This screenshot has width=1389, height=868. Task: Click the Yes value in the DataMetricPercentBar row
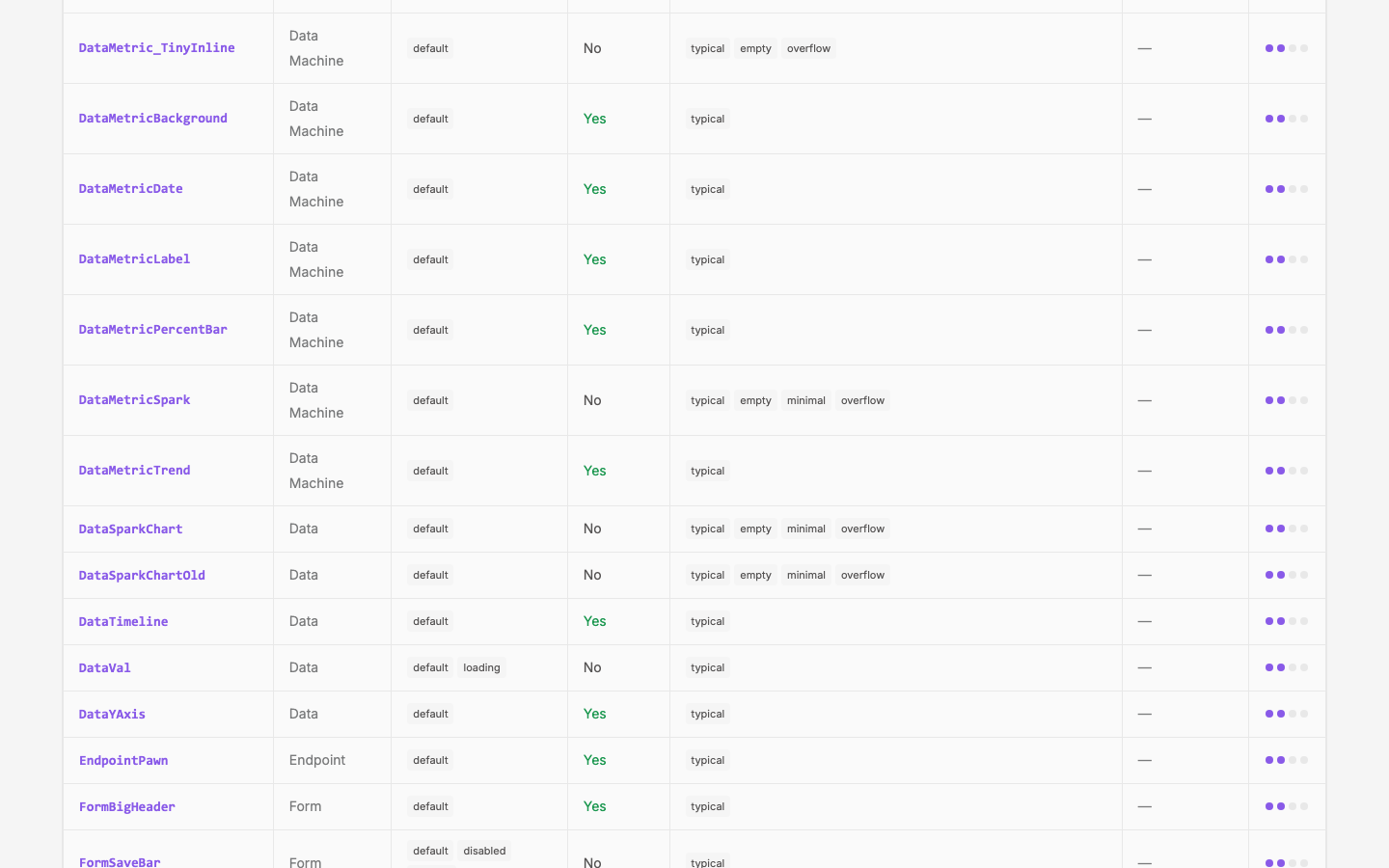[595, 330]
